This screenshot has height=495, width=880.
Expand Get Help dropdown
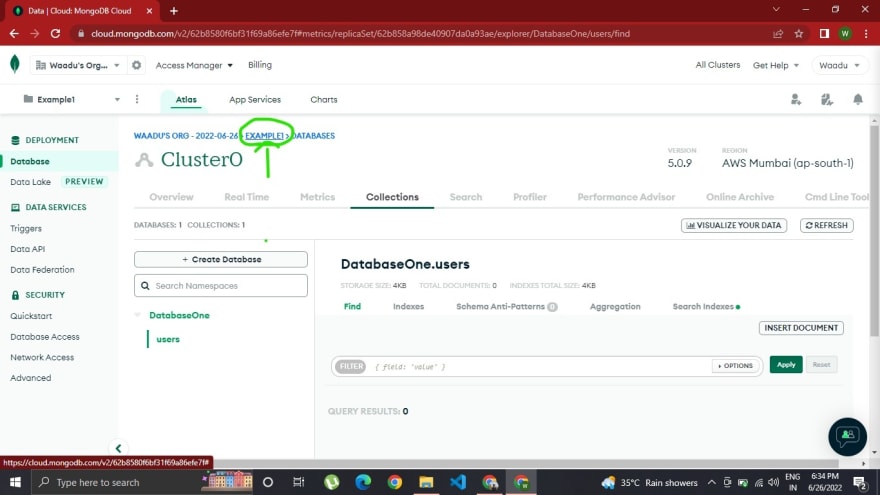pyautogui.click(x=776, y=65)
